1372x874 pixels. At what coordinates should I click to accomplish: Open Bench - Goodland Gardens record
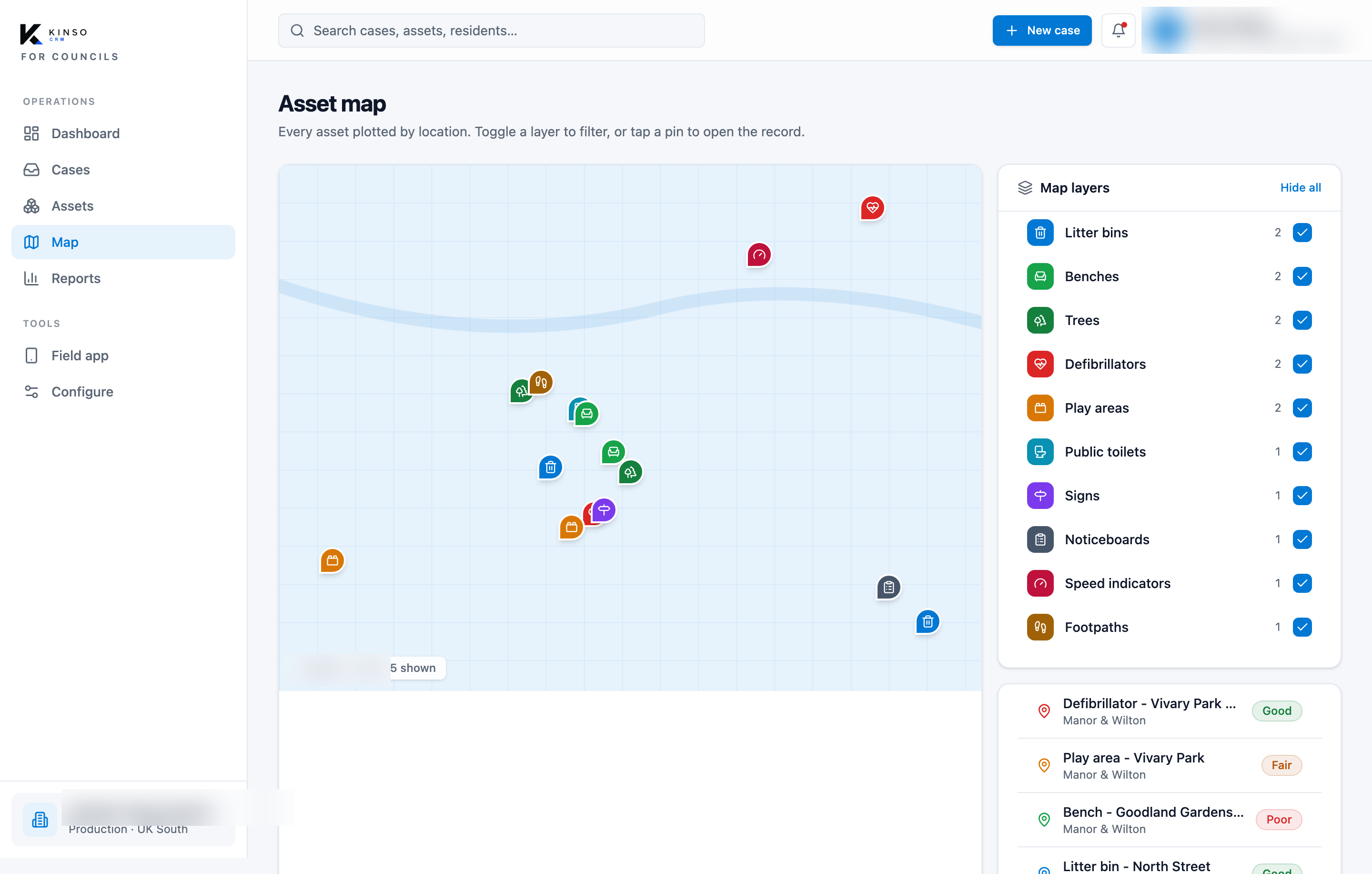(1169, 820)
